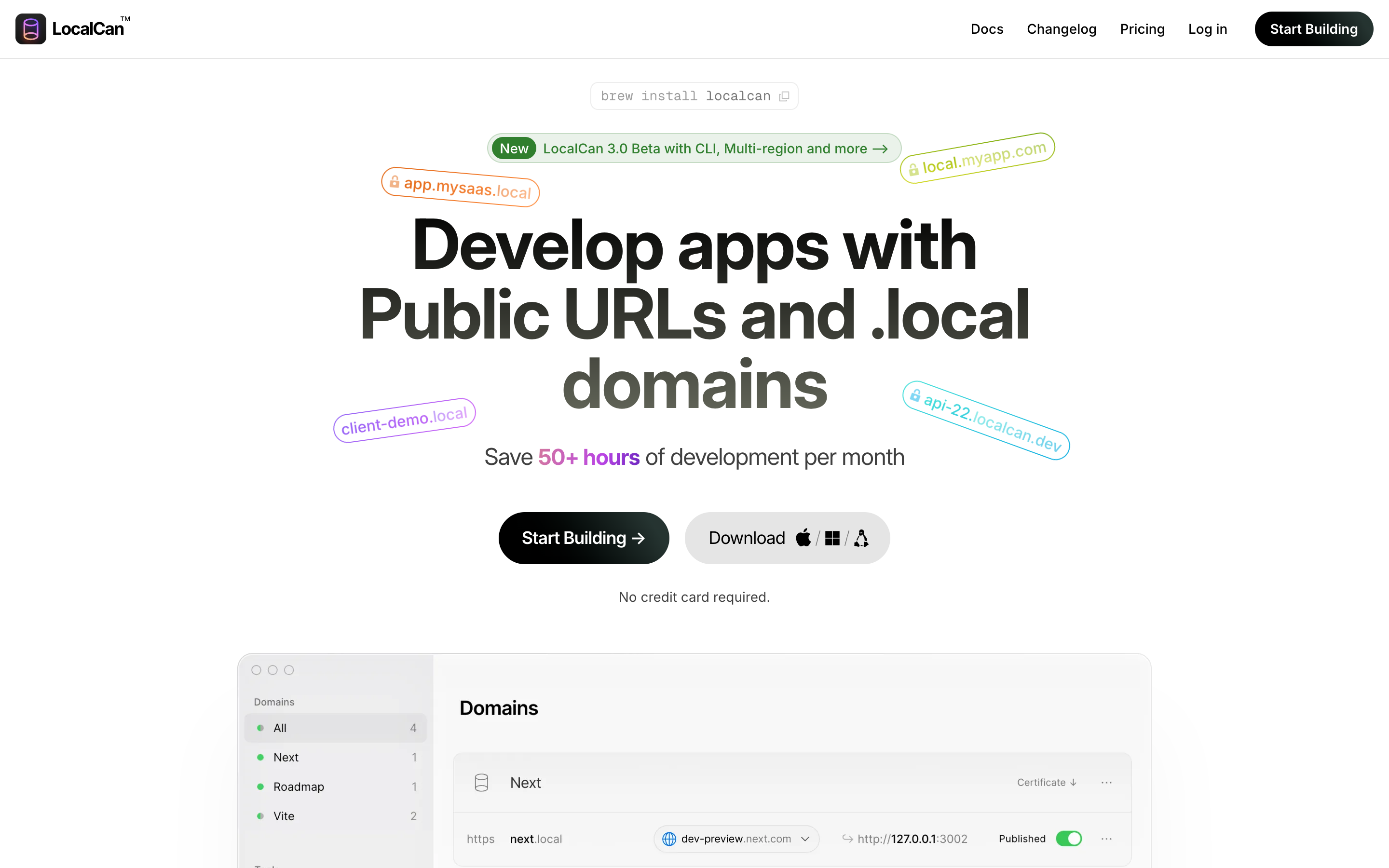
Task: Click Log in in the navigation bar
Action: coord(1208,29)
